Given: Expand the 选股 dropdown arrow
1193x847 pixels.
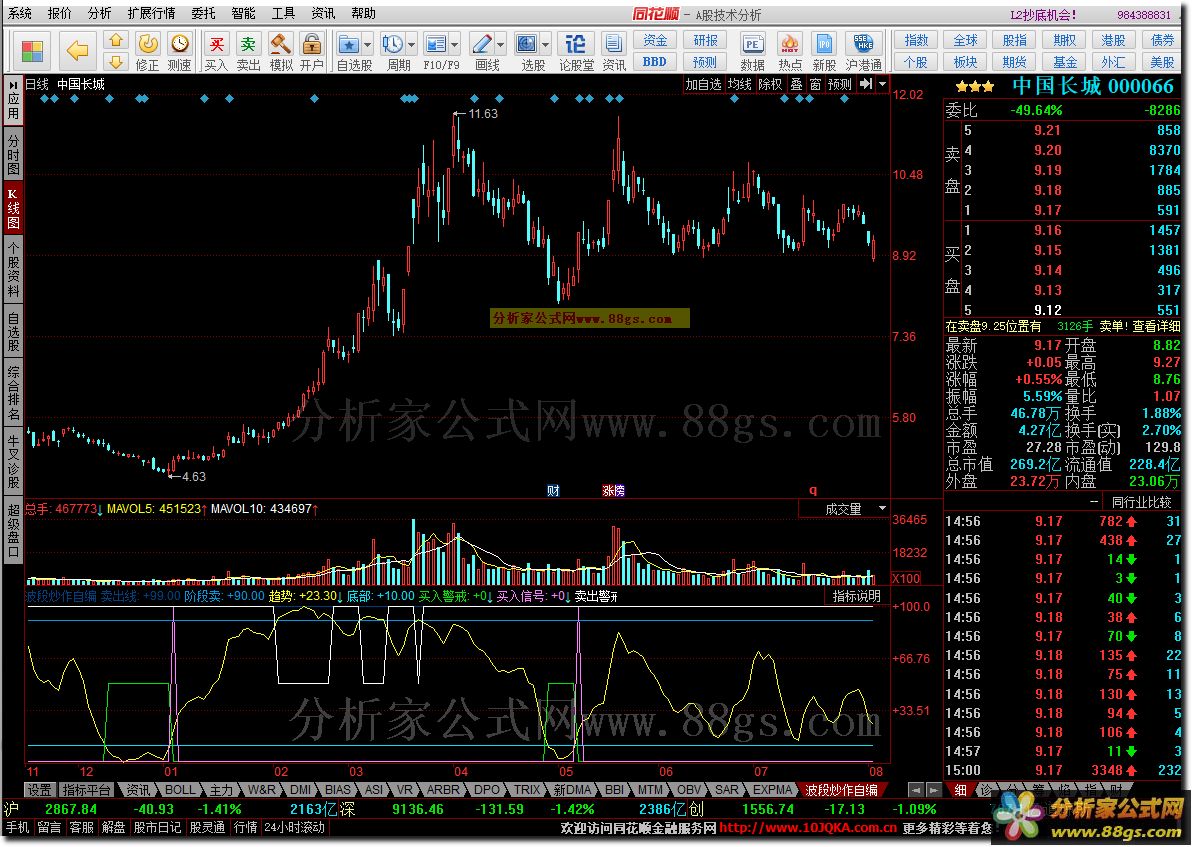Looking at the screenshot, I should [546, 44].
